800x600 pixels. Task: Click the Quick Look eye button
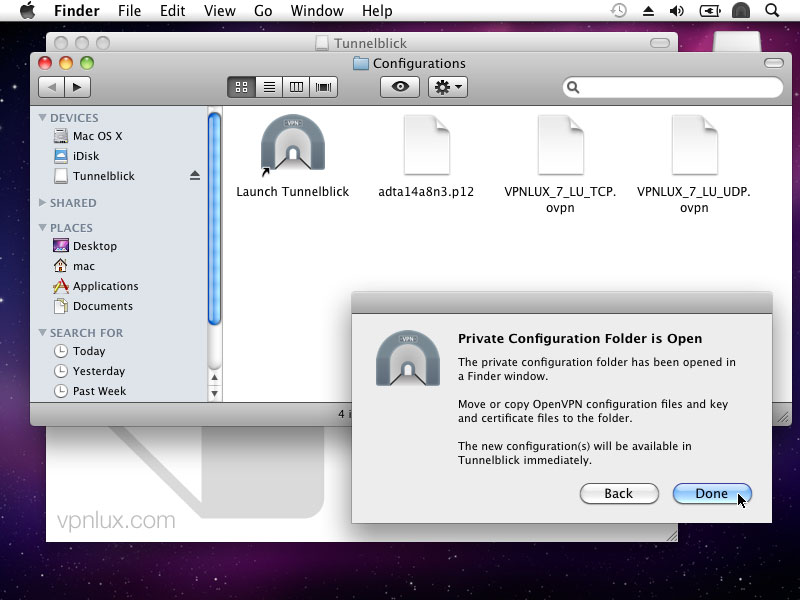(x=400, y=87)
